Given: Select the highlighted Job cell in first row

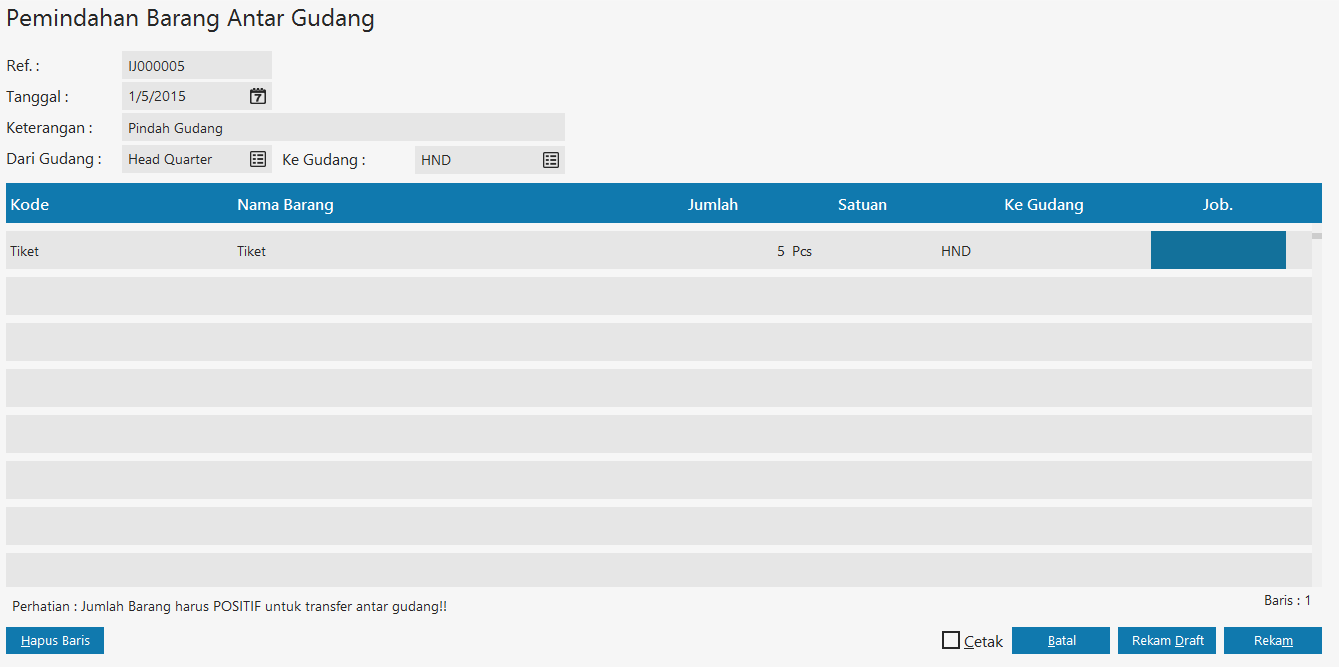Looking at the screenshot, I should coord(1217,250).
